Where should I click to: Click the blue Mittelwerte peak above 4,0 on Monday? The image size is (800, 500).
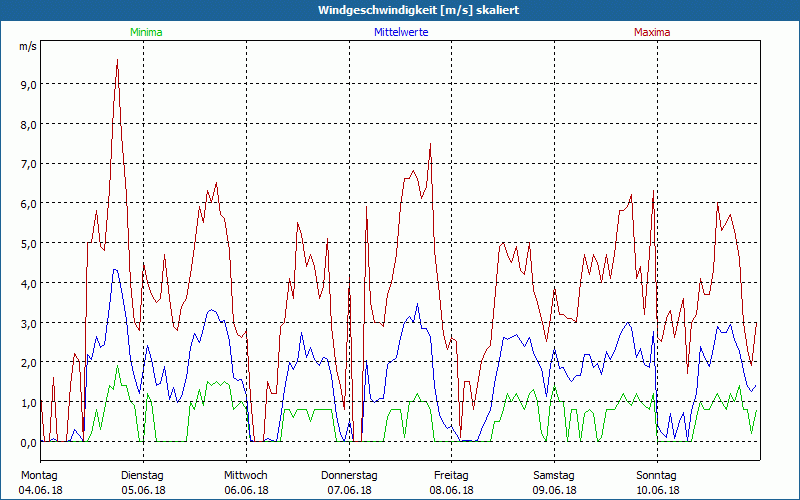click(x=115, y=270)
